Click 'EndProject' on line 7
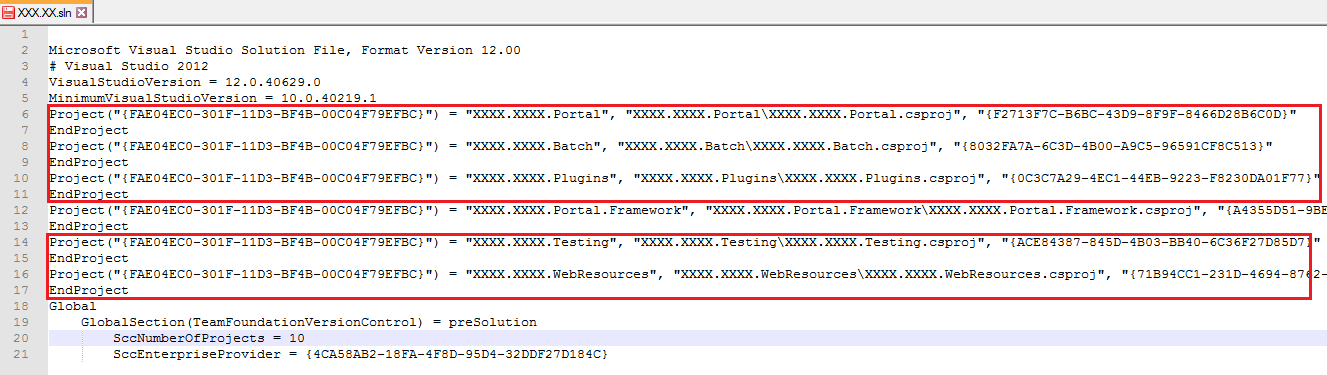This screenshot has width=1327, height=375. [x=88, y=130]
